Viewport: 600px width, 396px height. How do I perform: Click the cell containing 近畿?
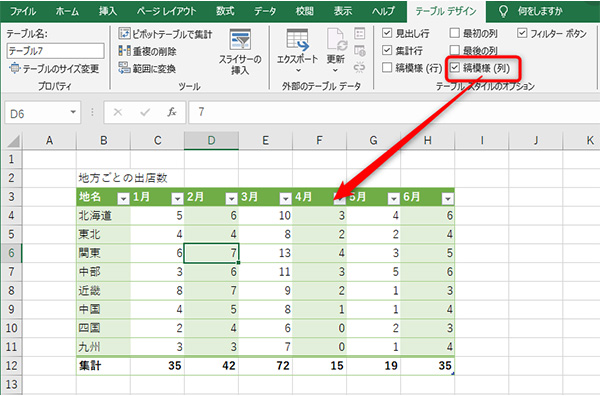tap(103, 291)
